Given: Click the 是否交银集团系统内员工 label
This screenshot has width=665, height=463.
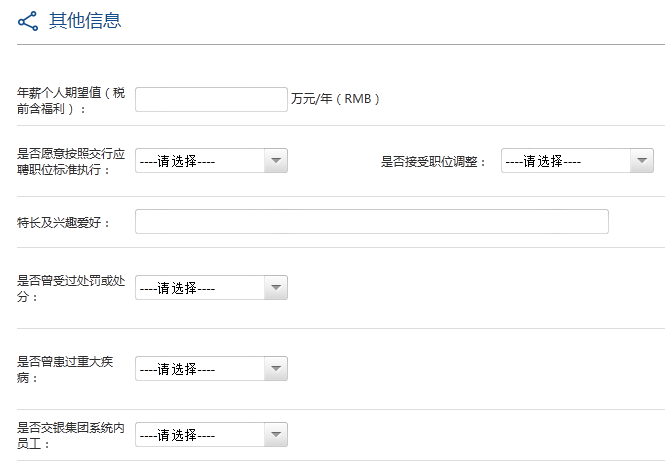Looking at the screenshot, I should click(x=71, y=435).
